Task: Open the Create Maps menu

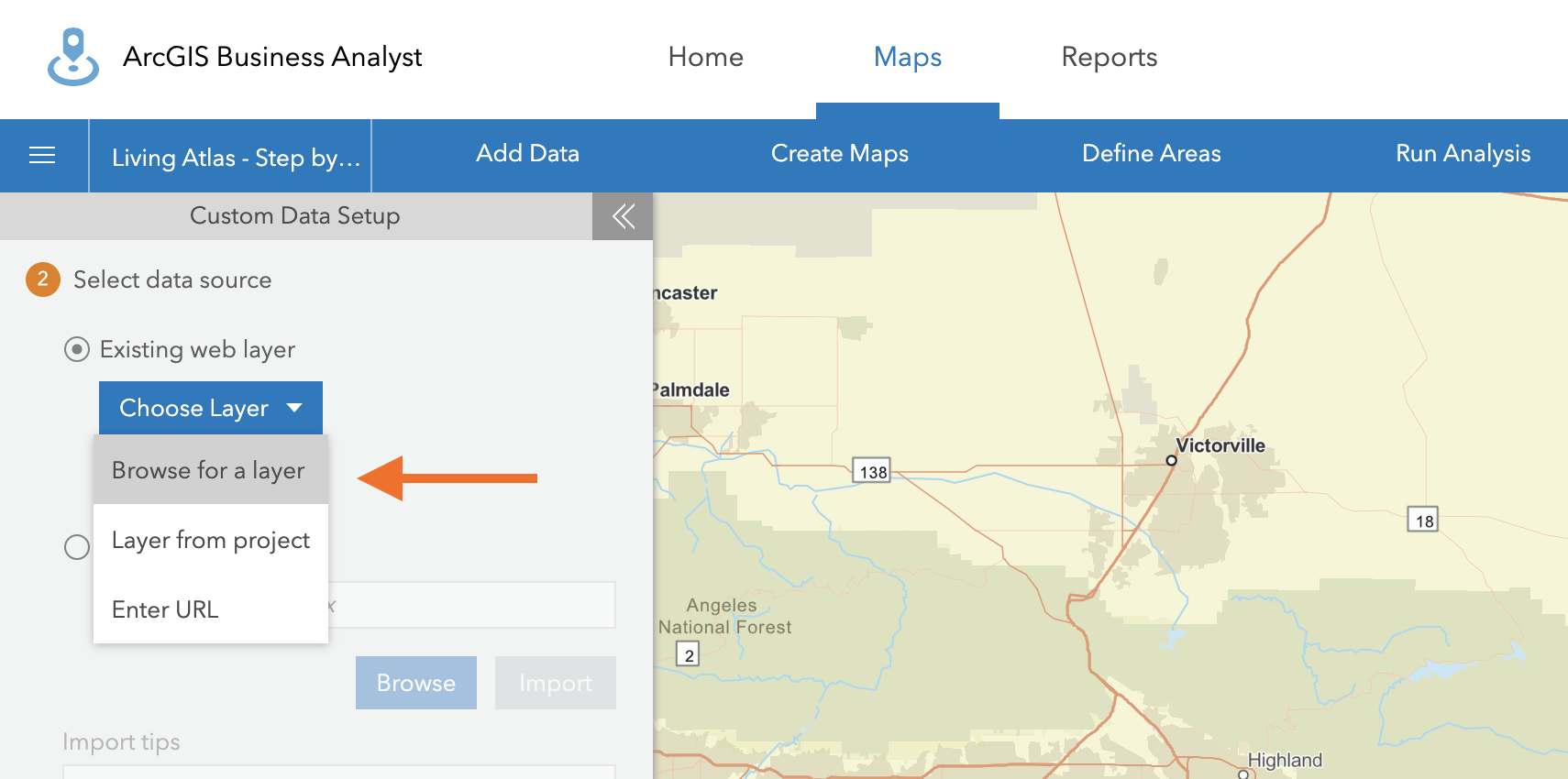Action: (840, 153)
